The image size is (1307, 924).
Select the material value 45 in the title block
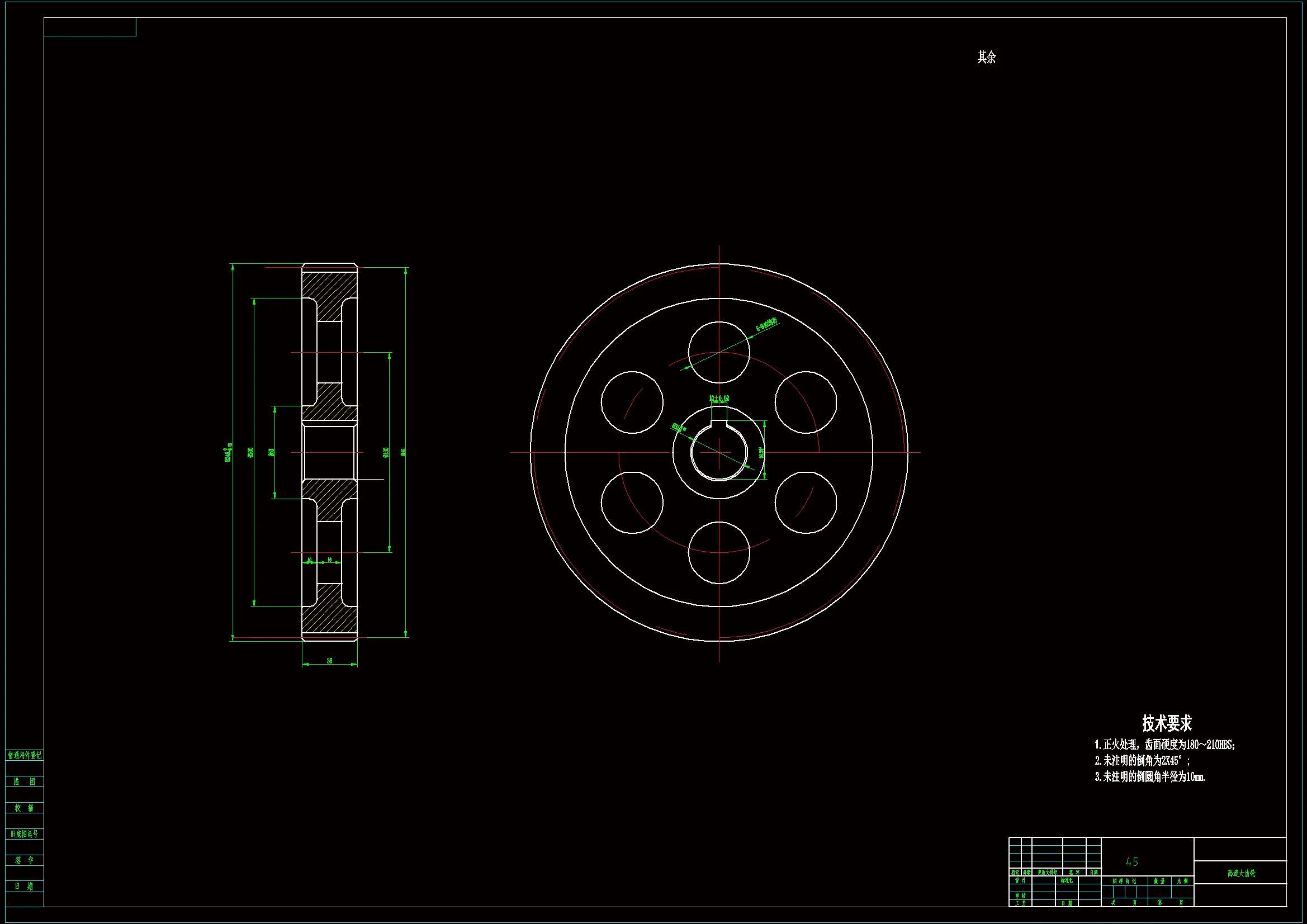point(1131,862)
